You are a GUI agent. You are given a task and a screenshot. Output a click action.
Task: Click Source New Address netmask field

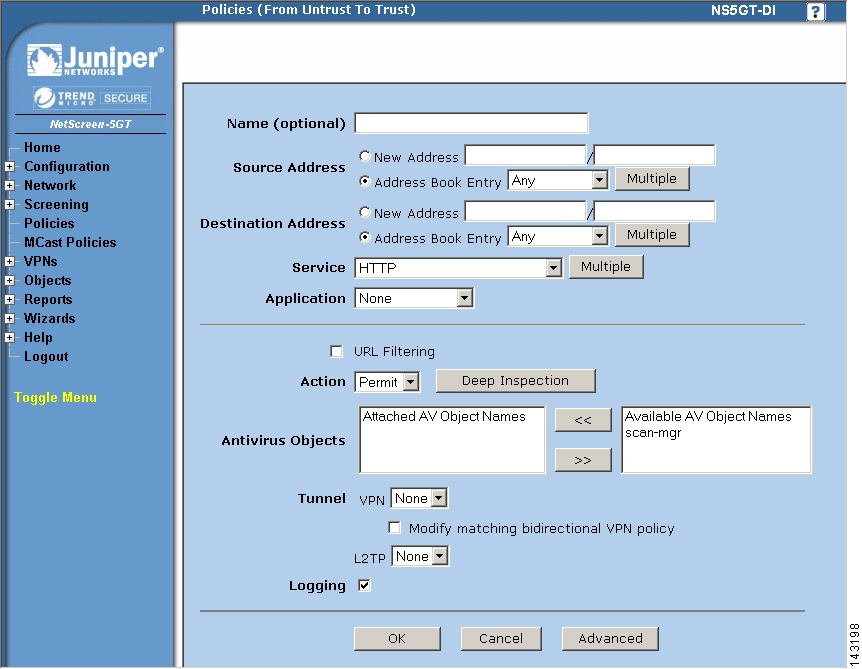(654, 155)
